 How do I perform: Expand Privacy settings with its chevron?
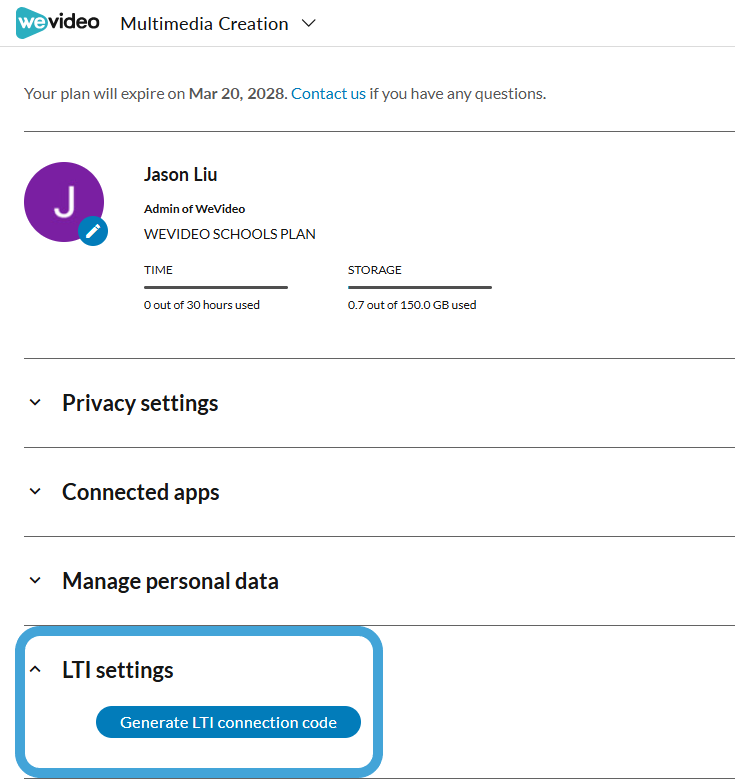pos(35,402)
